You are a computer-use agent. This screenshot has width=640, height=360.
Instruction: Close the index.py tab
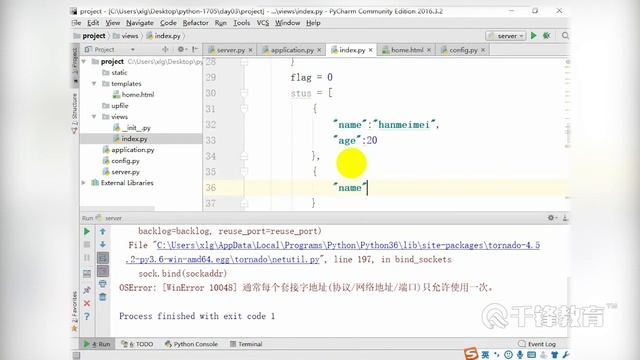tap(371, 50)
